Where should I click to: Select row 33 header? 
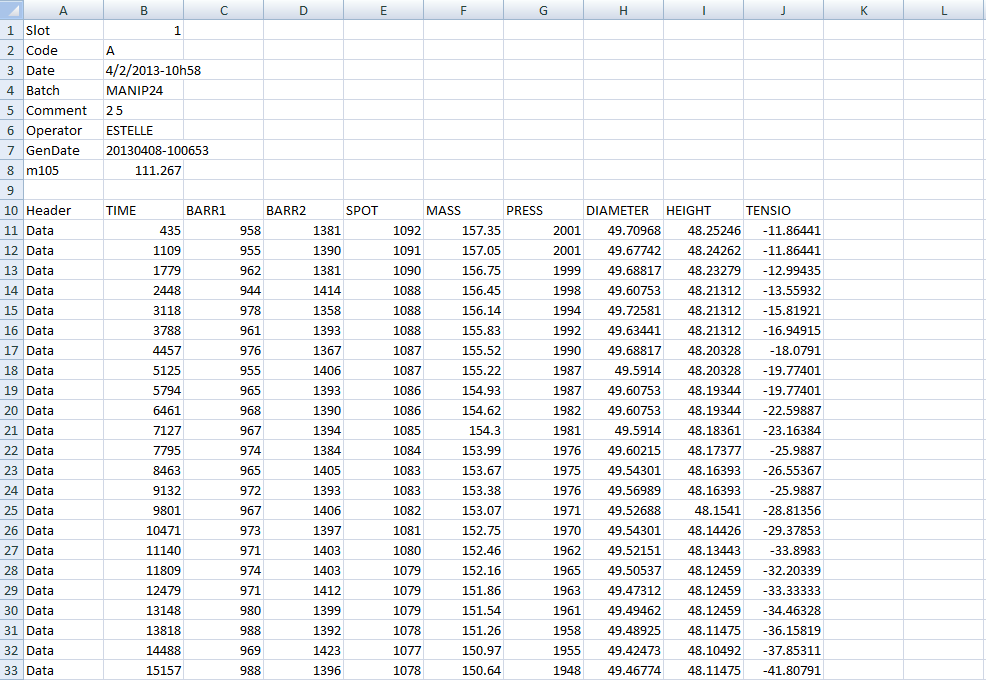click(11, 671)
